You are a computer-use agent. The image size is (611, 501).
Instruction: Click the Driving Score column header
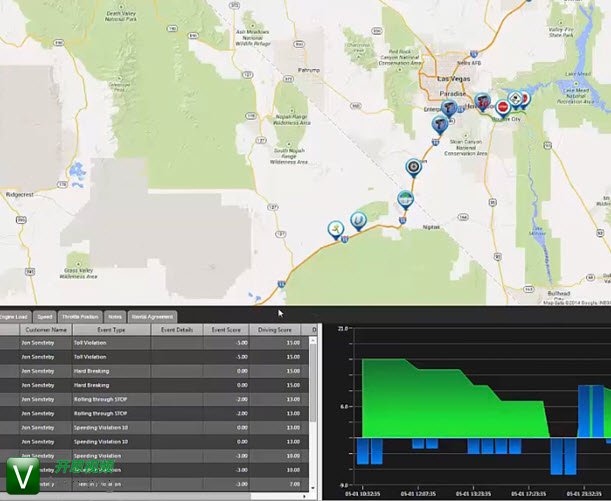click(275, 330)
